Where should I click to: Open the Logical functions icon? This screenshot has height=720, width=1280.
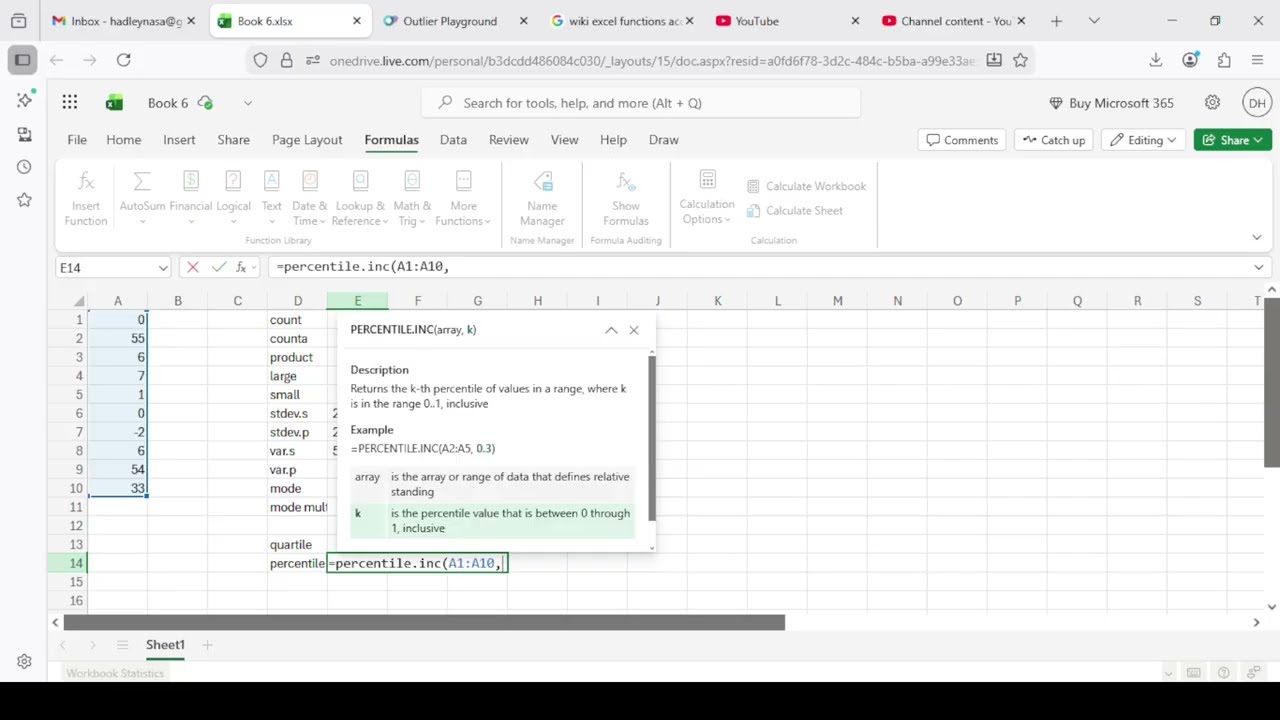coord(233,198)
